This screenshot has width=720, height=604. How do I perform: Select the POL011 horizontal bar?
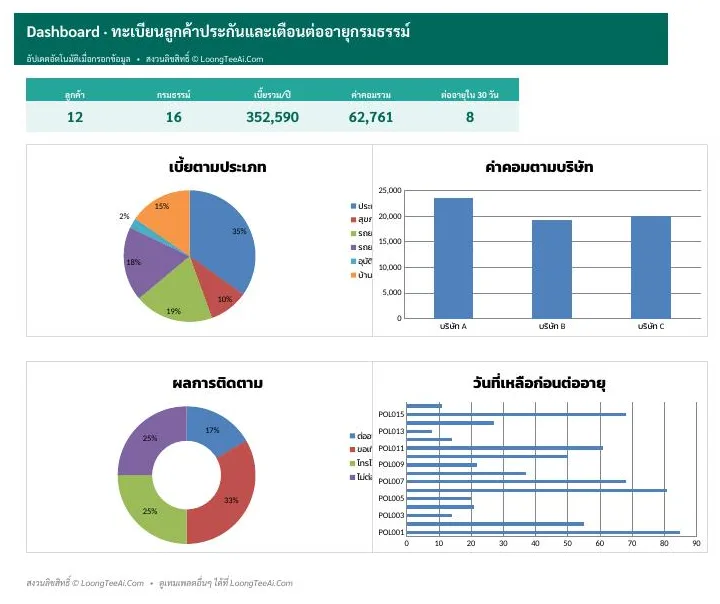[x=505, y=448]
